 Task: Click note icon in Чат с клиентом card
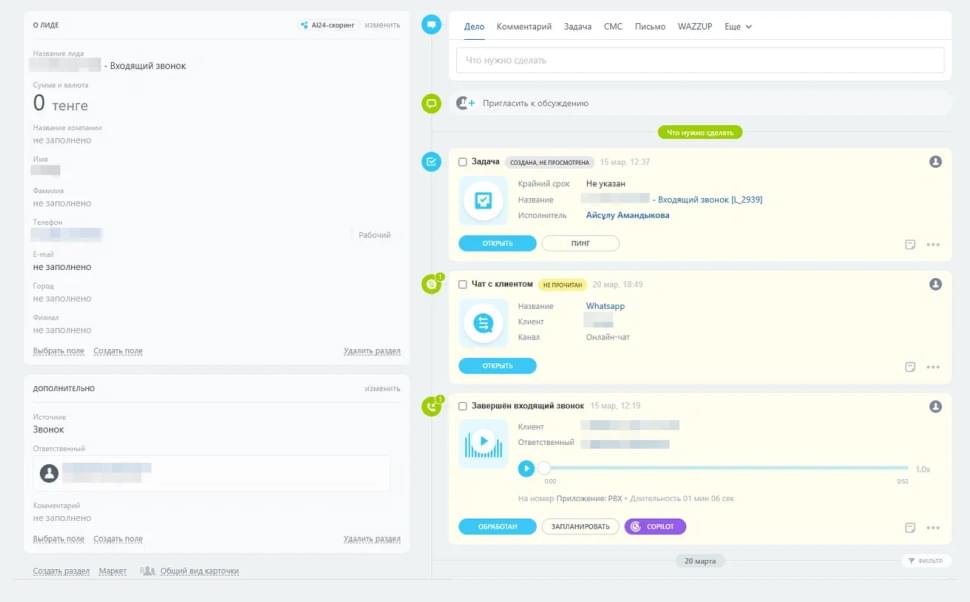coord(910,367)
